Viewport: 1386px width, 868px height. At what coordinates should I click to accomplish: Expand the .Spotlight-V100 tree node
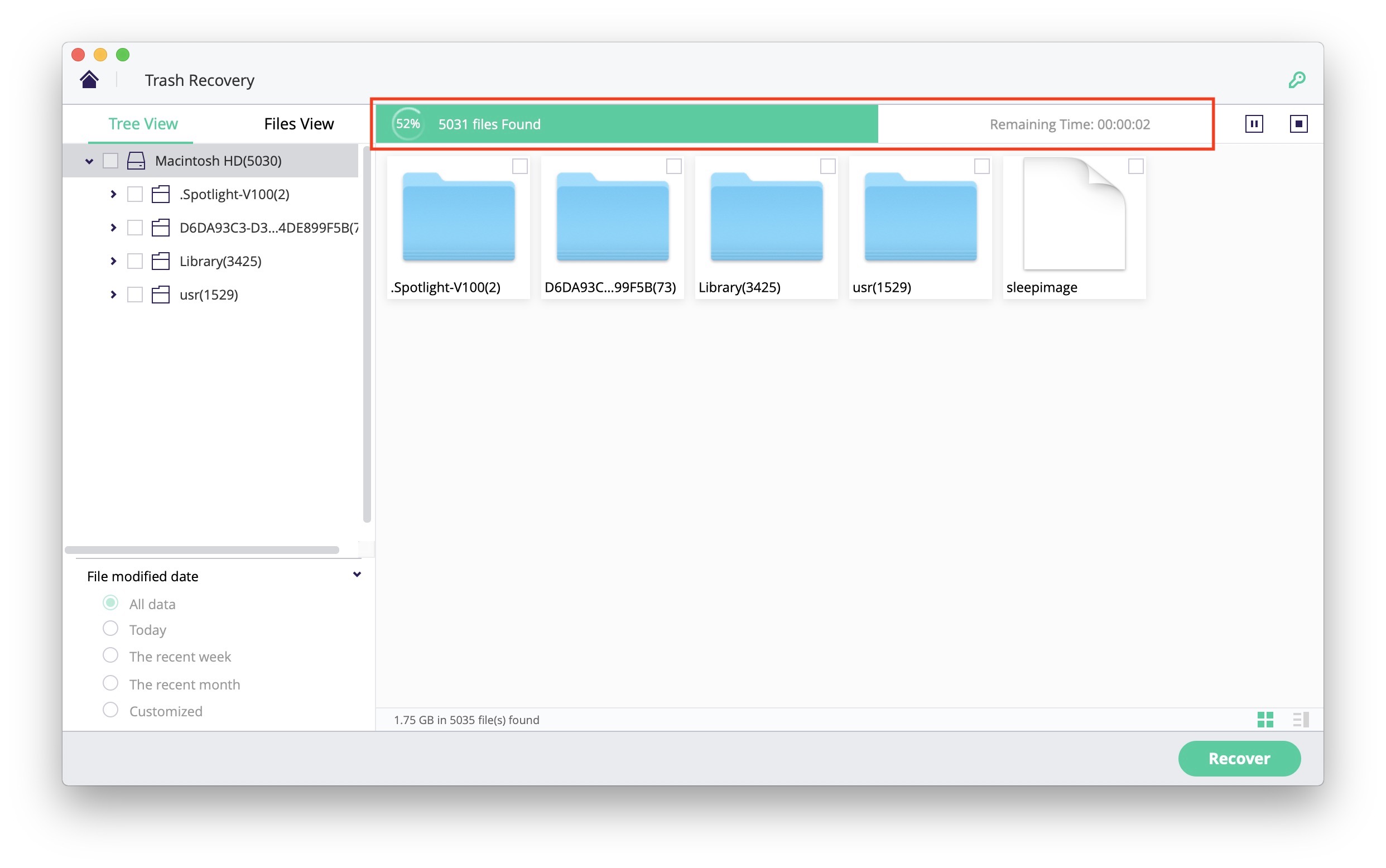click(113, 195)
